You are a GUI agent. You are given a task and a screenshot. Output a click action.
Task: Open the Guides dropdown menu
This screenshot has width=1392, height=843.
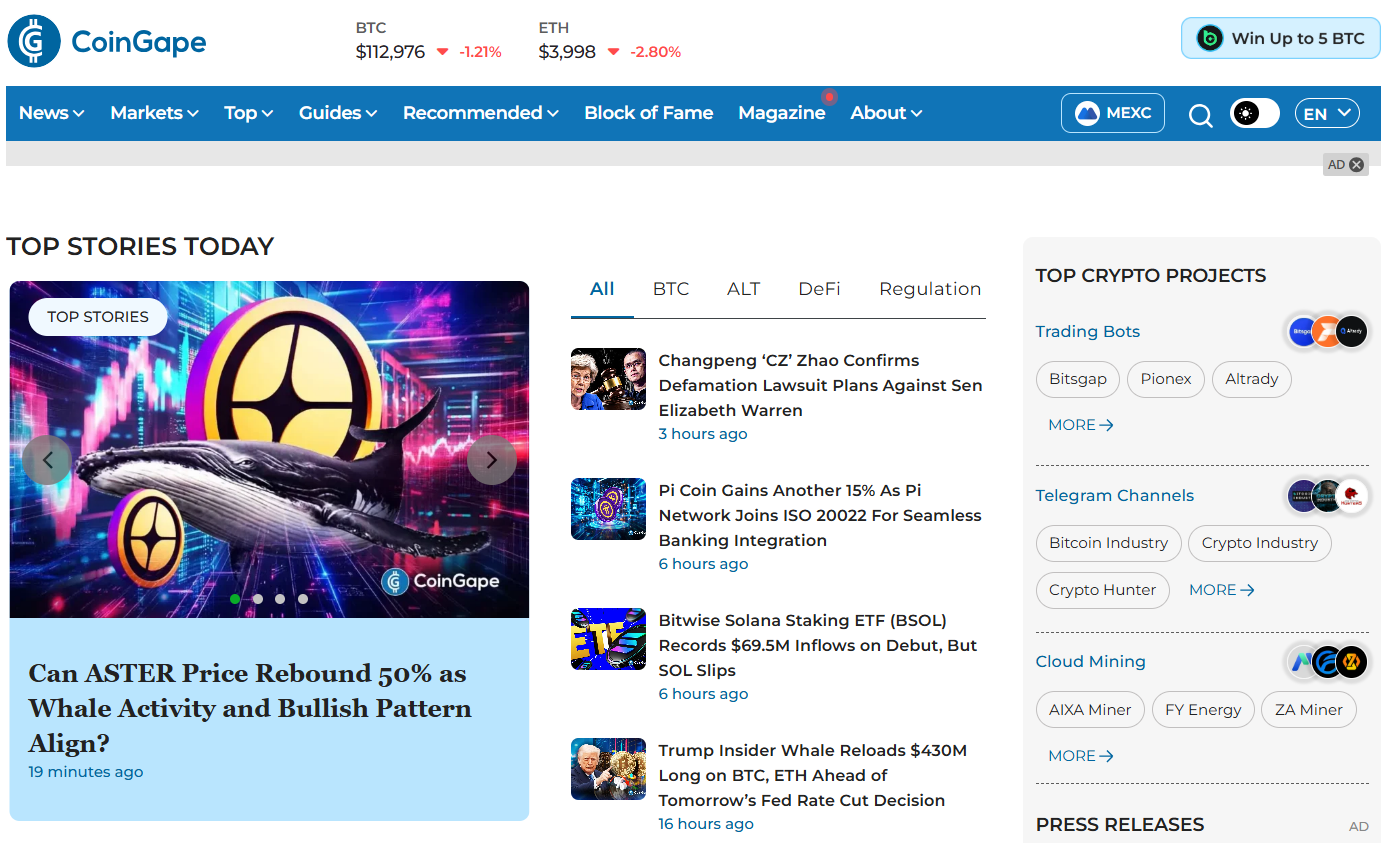338,113
